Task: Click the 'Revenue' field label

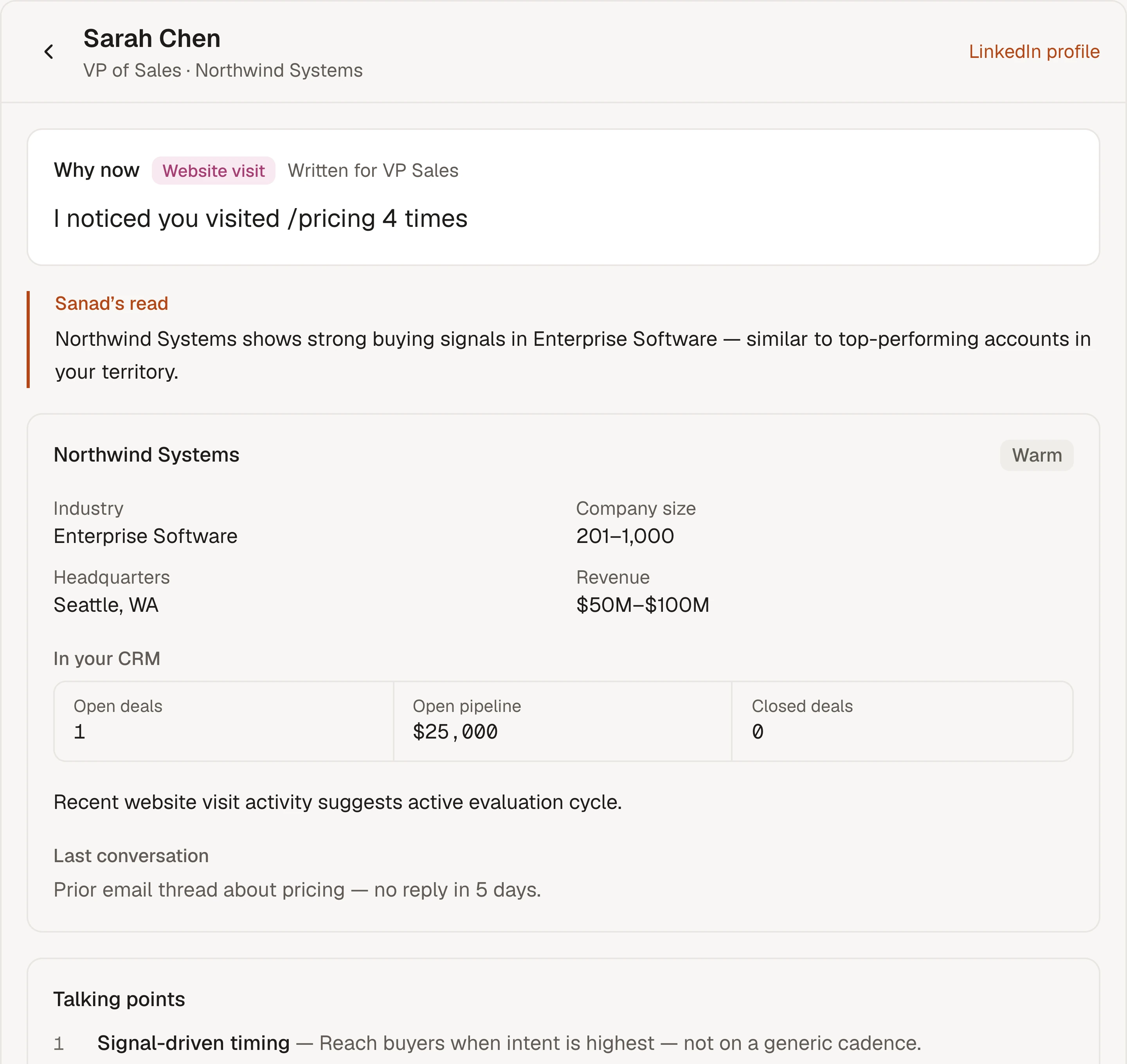Action: (613, 577)
